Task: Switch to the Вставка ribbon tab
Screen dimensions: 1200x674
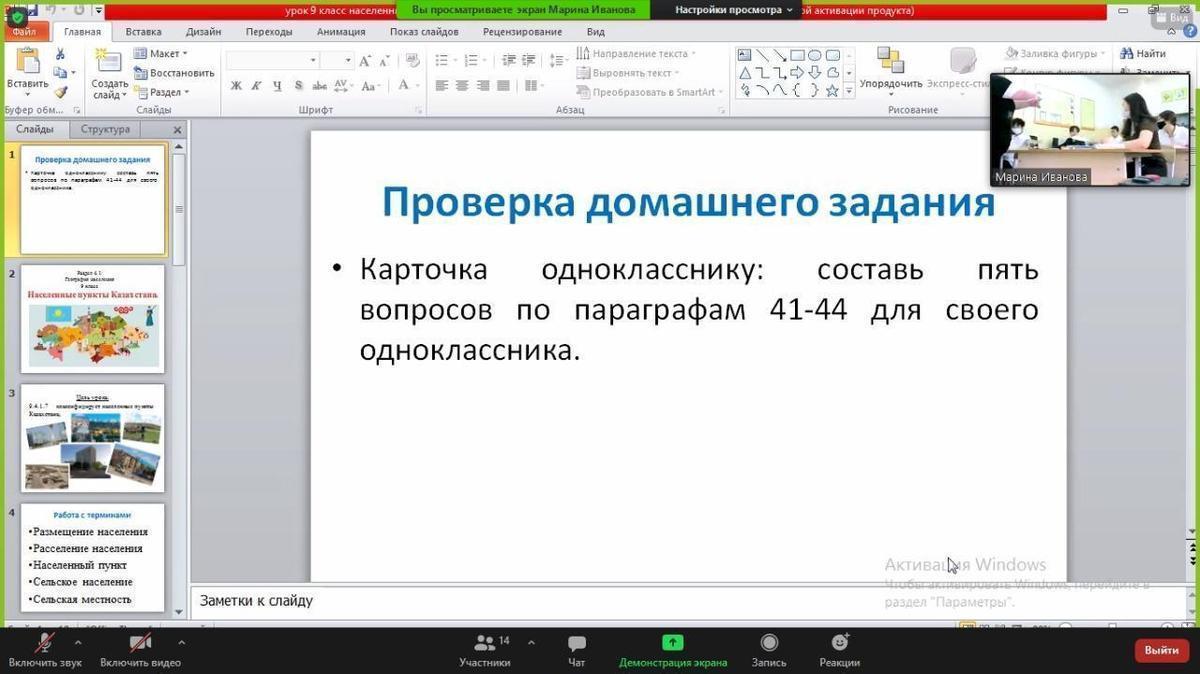Action: pyautogui.click(x=144, y=32)
